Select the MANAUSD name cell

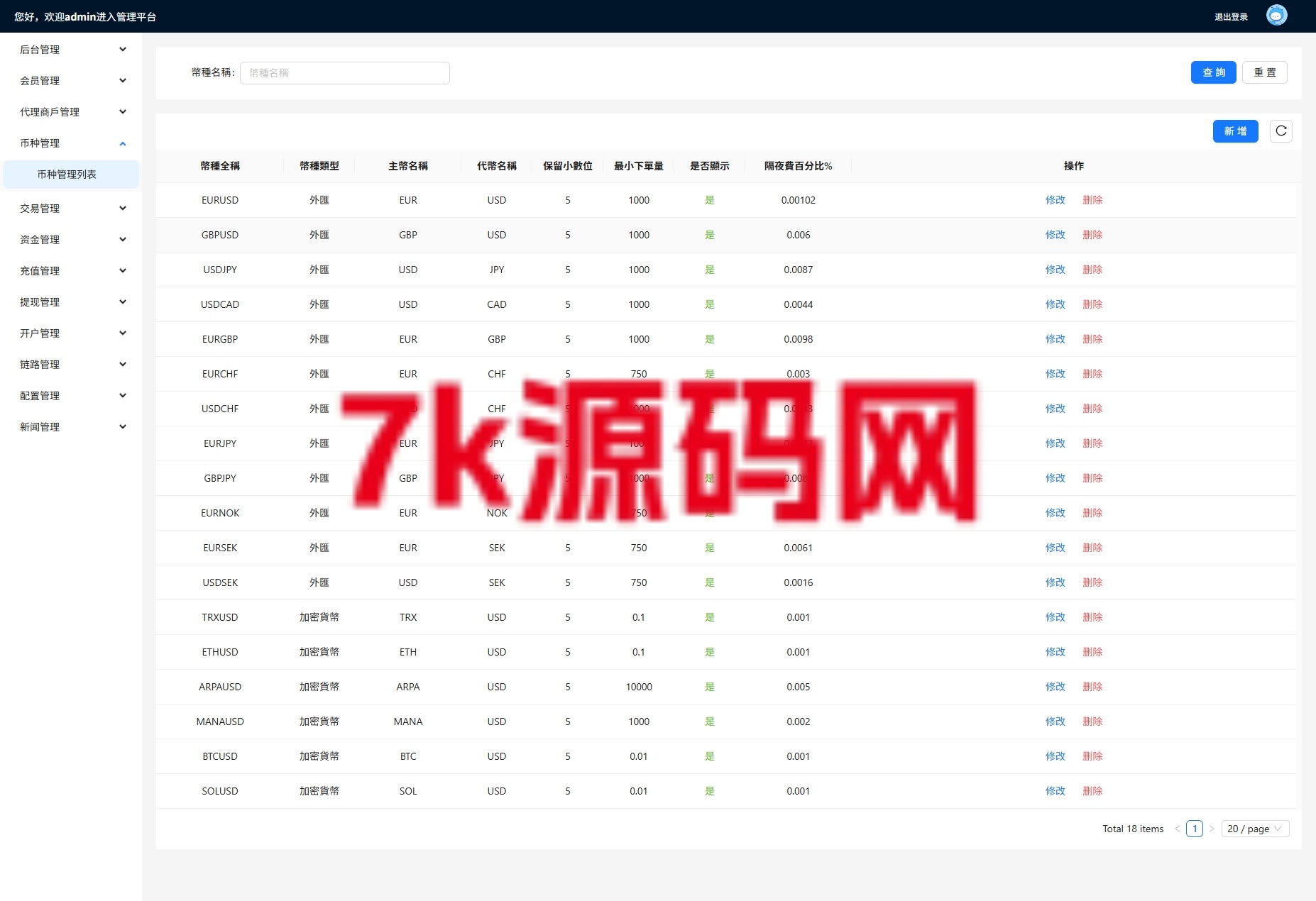(220, 722)
